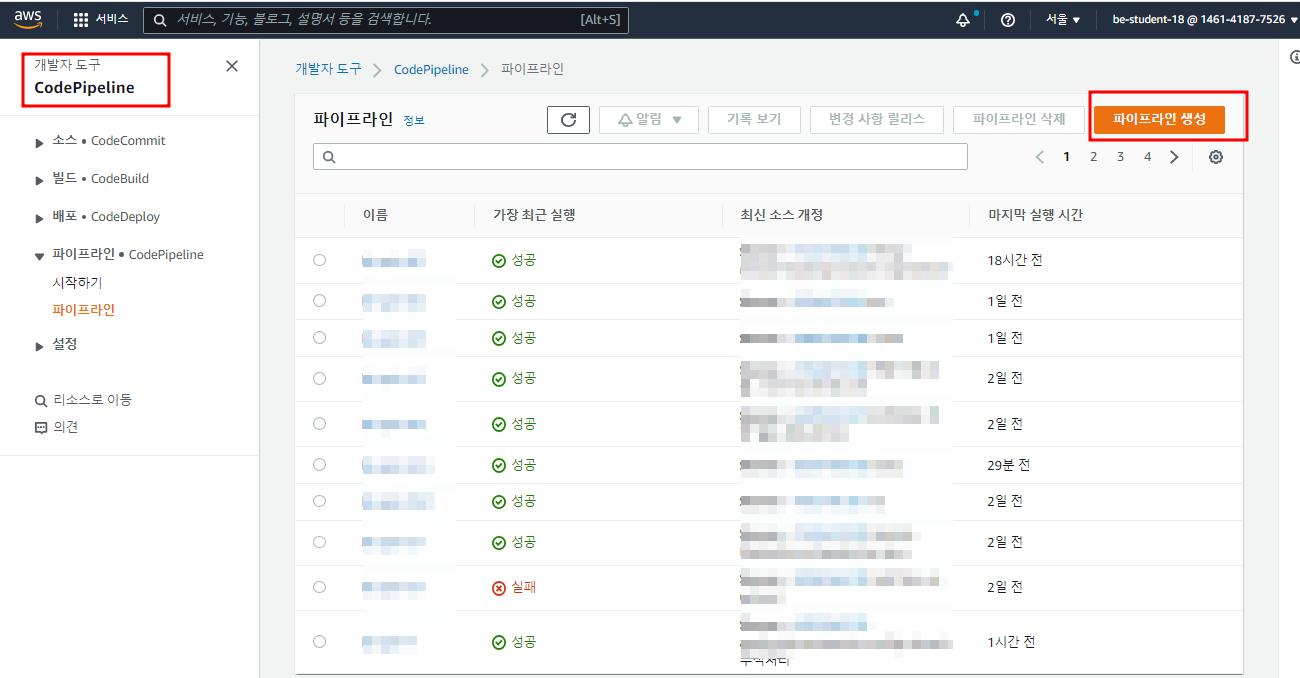Click the 18시간 전 cell
Viewport: 1300px width, 678px height.
click(x=1015, y=260)
